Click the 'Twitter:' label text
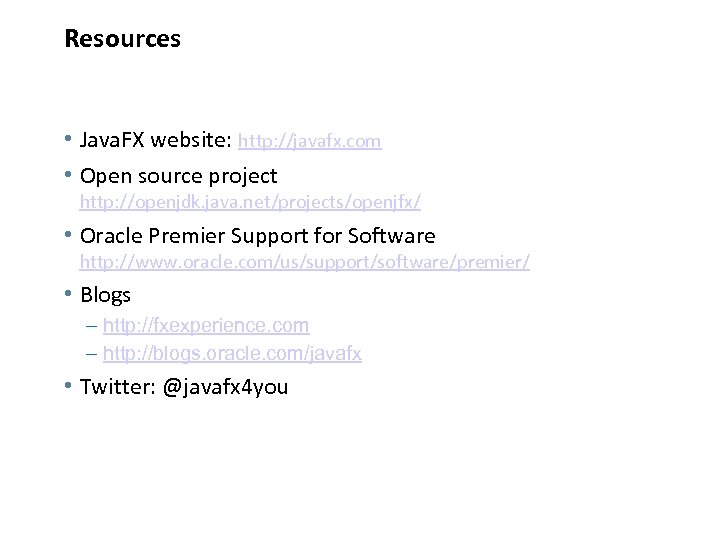This screenshot has width=720, height=540. point(117,387)
